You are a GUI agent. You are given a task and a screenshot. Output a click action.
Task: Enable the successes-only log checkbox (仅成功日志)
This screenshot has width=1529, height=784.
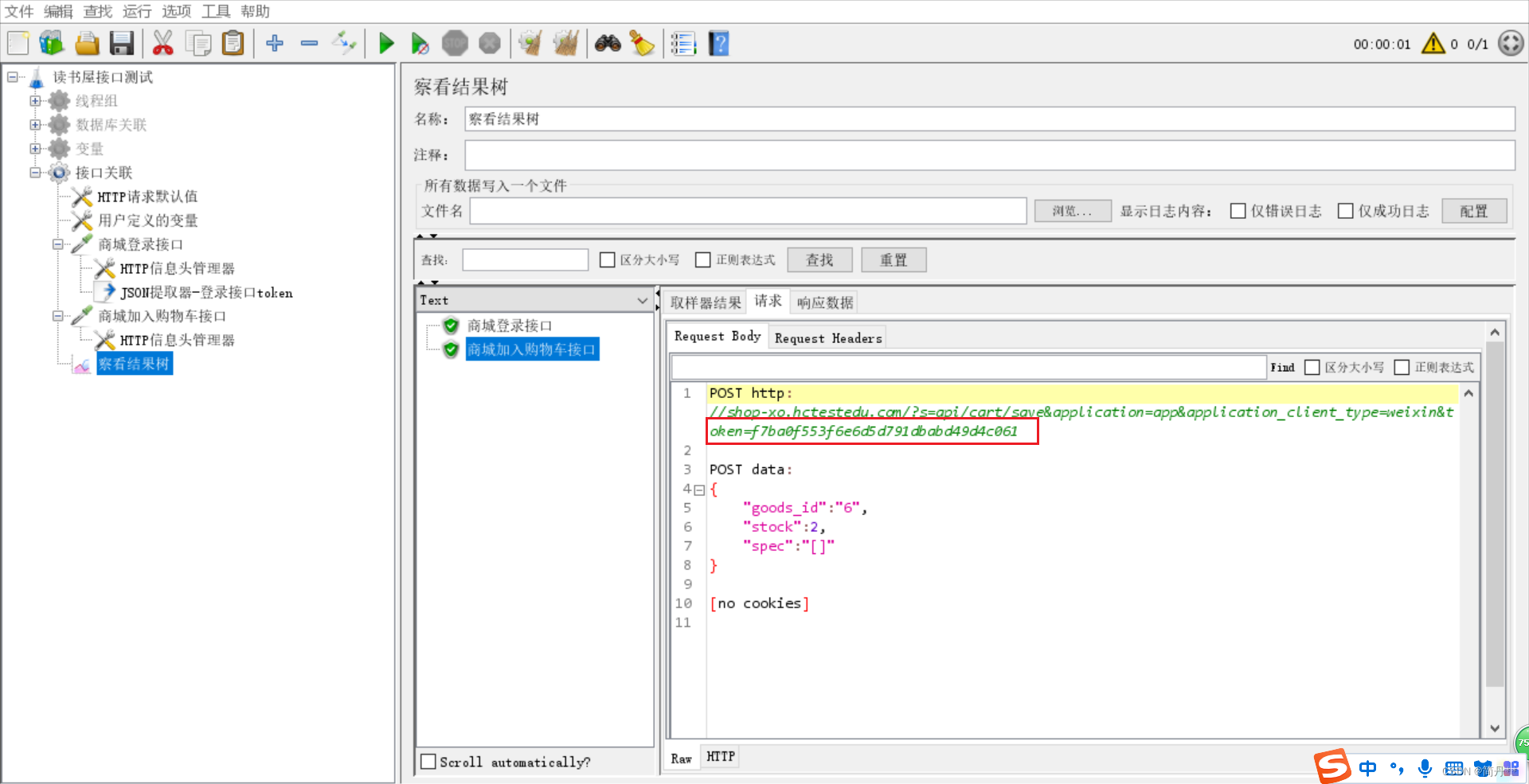click(1345, 211)
